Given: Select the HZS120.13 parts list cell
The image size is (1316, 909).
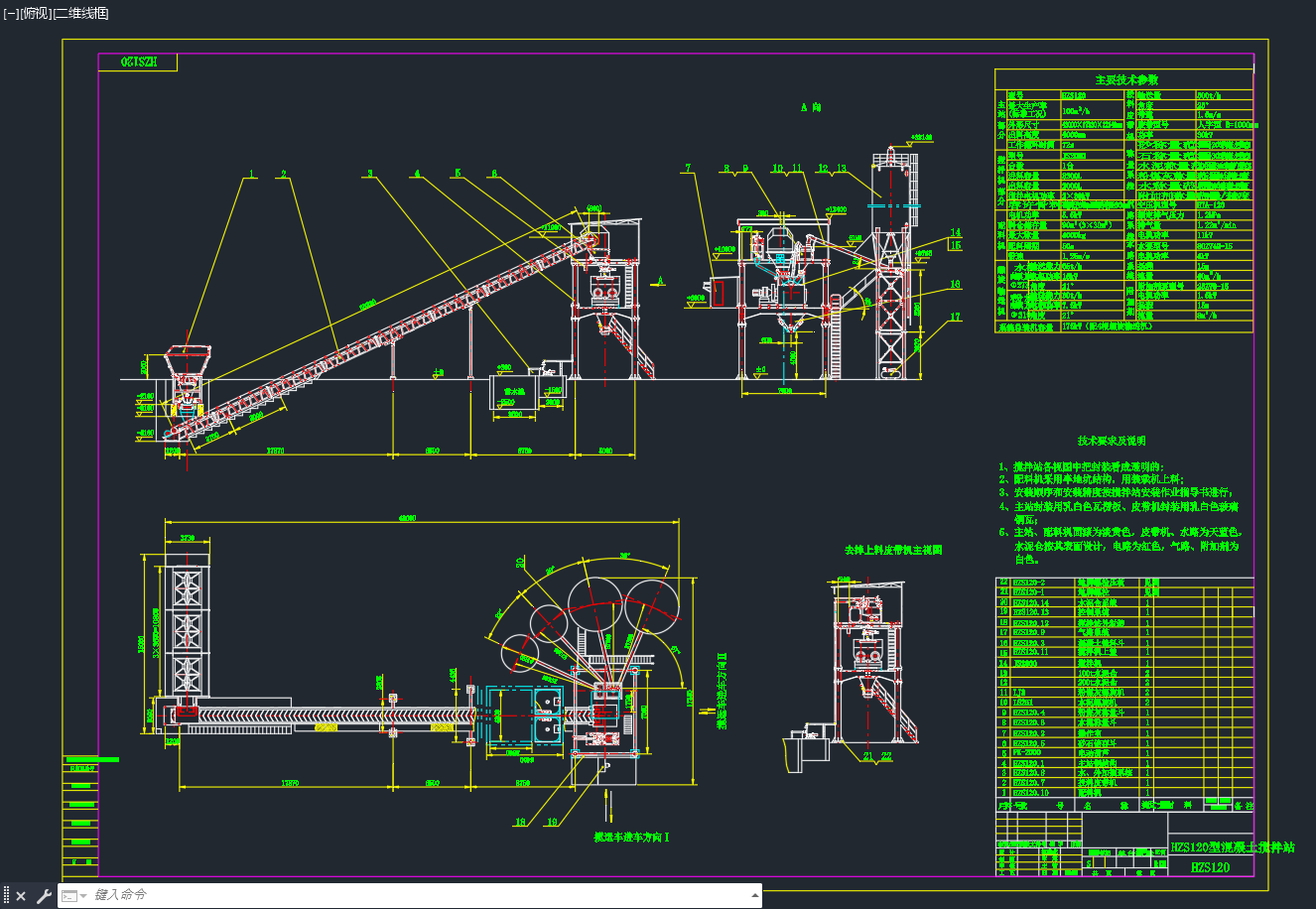Looking at the screenshot, I should click(1031, 612).
